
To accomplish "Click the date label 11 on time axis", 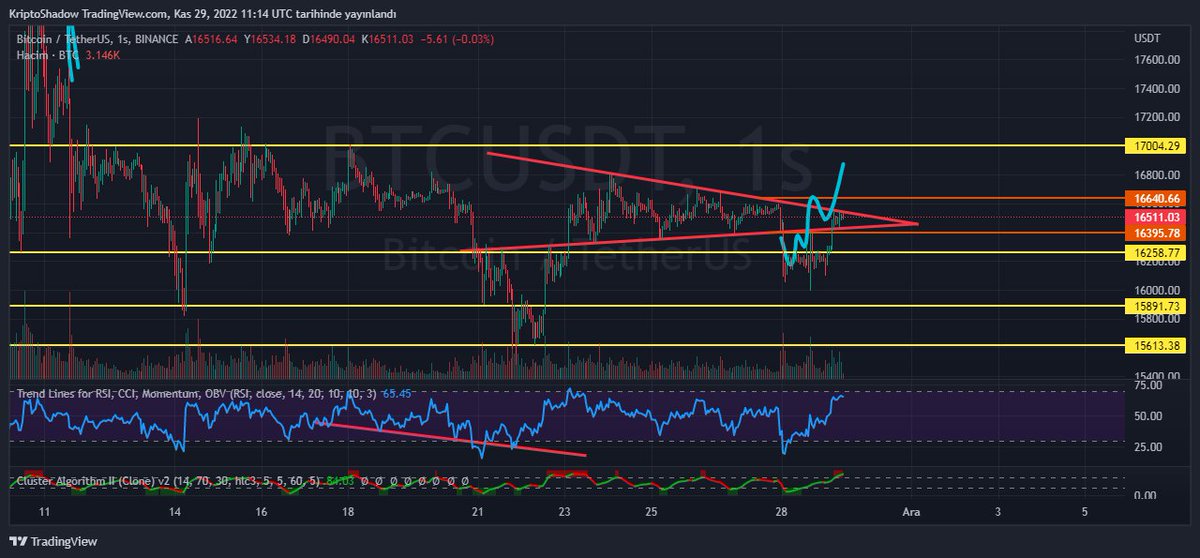I will [44, 512].
